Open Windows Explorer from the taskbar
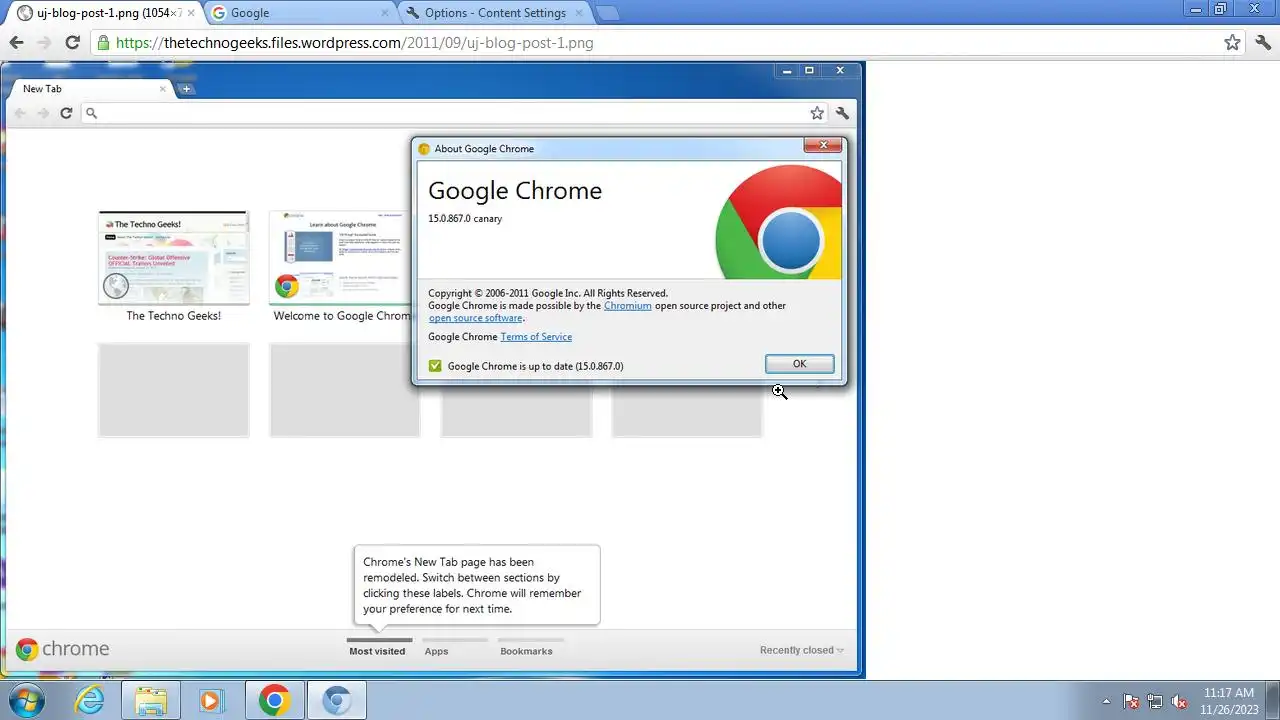Image resolution: width=1280 pixels, height=720 pixels. (x=151, y=700)
